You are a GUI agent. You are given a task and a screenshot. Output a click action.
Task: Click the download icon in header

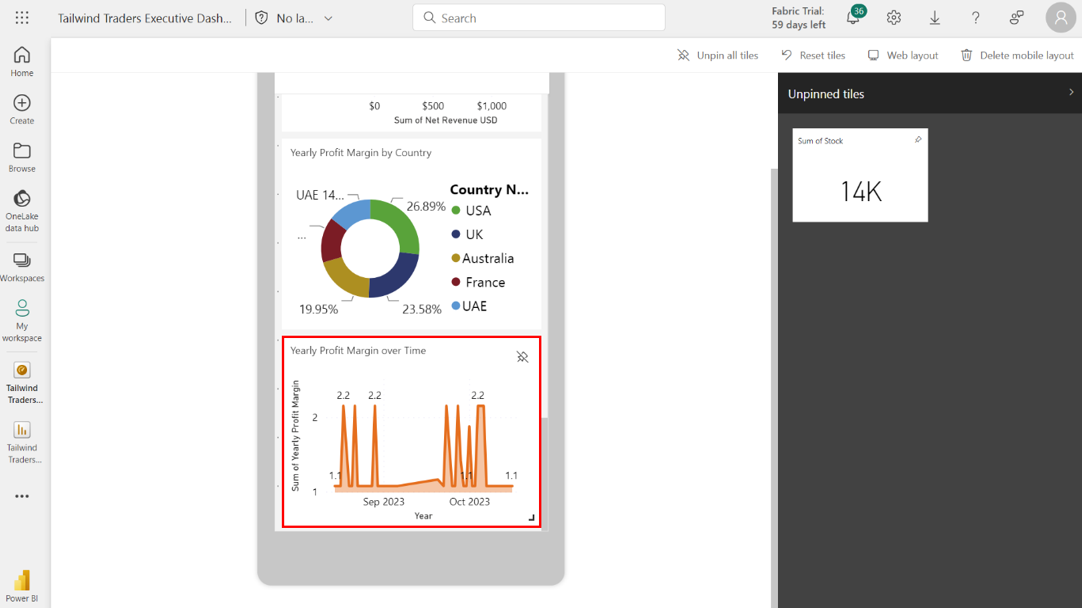pos(935,18)
